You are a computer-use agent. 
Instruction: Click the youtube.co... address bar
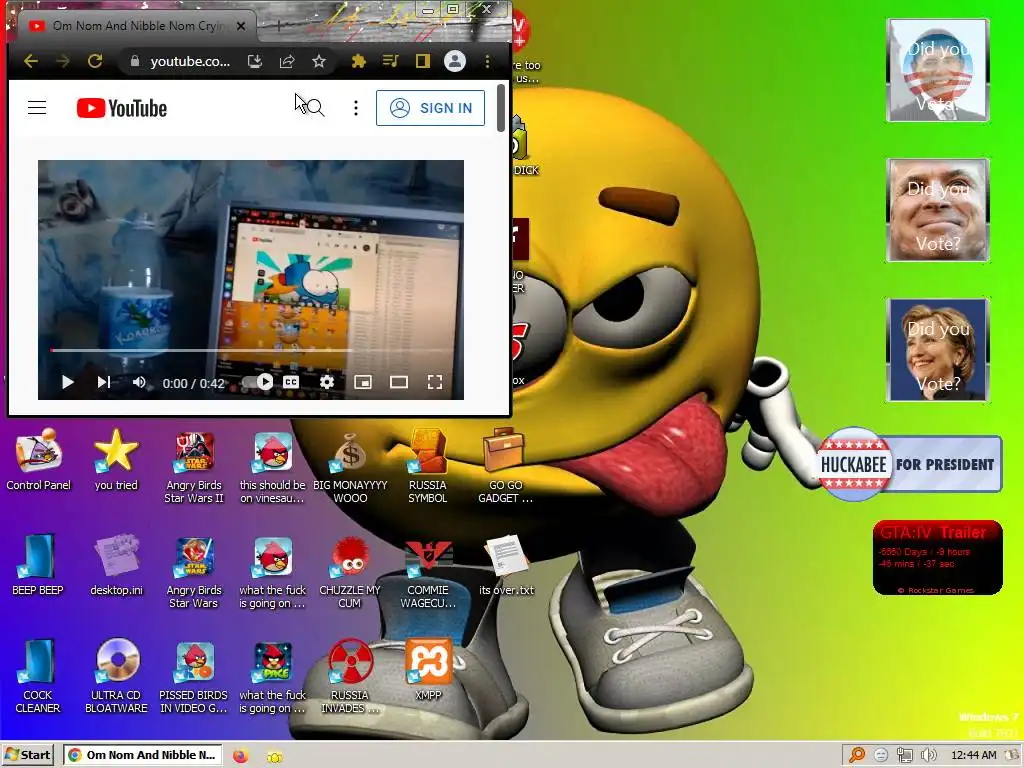(x=189, y=61)
